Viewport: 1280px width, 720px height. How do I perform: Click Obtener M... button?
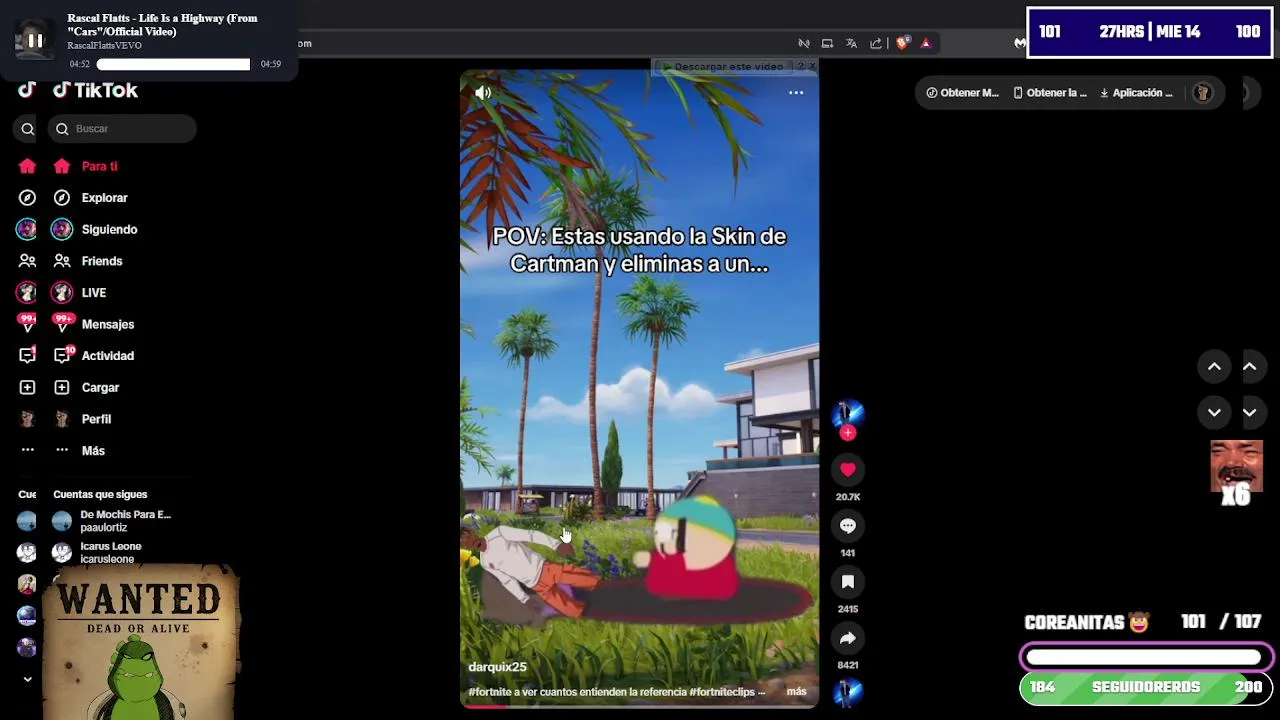[x=962, y=93]
